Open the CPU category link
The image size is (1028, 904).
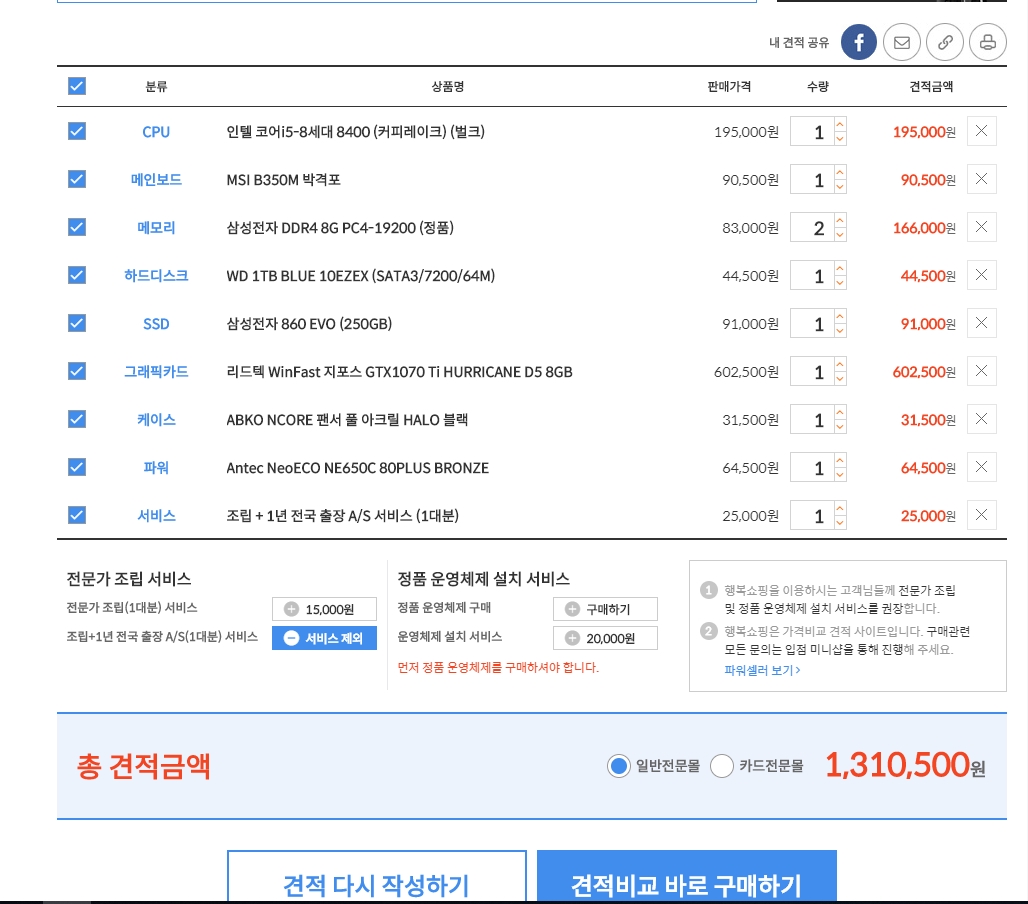click(x=156, y=132)
